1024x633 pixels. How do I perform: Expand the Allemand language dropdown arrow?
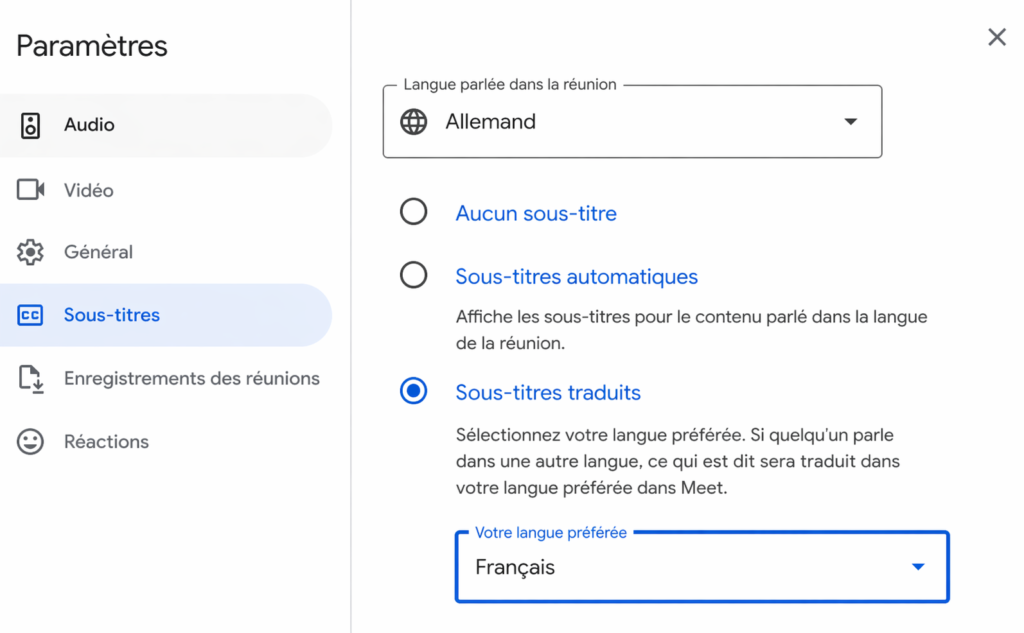coord(851,122)
